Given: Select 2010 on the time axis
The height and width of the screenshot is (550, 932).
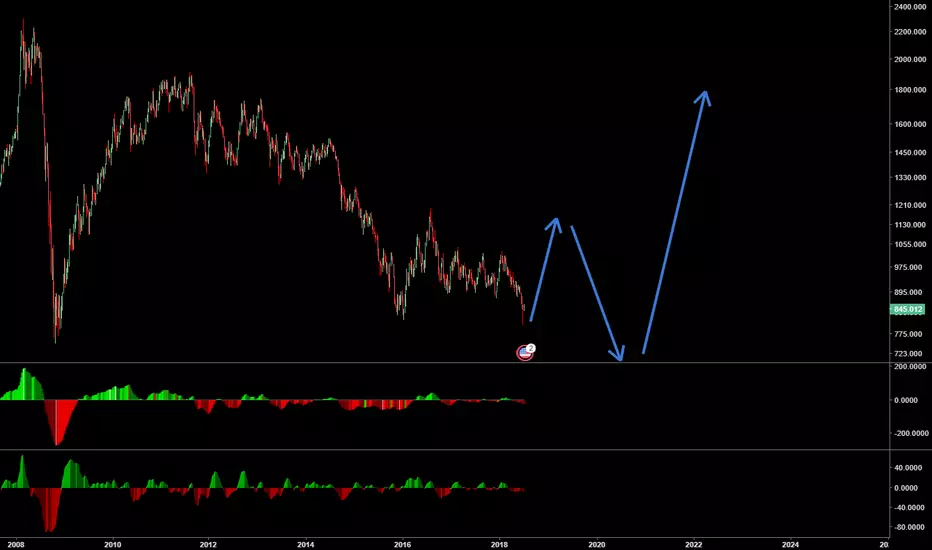Looking at the screenshot, I should (112, 545).
